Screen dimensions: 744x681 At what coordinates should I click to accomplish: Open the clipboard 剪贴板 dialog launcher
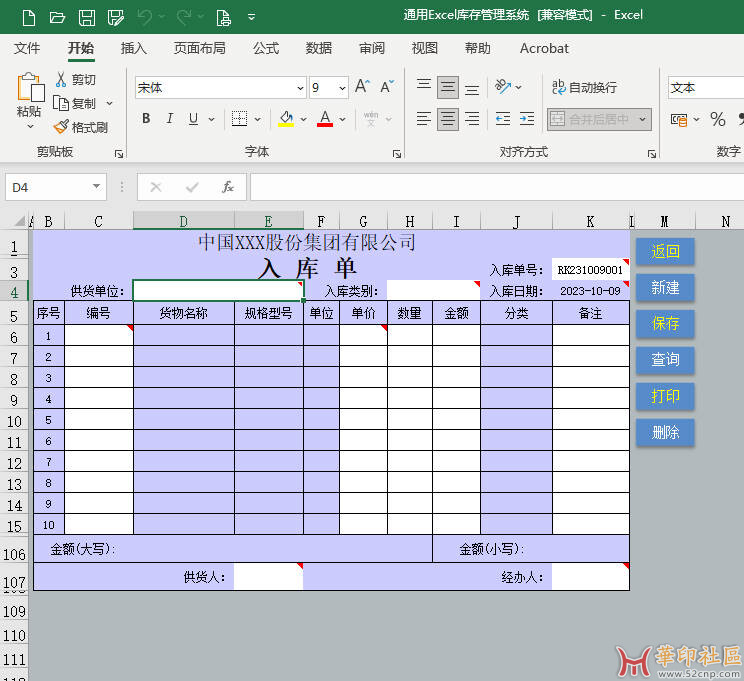click(119, 154)
